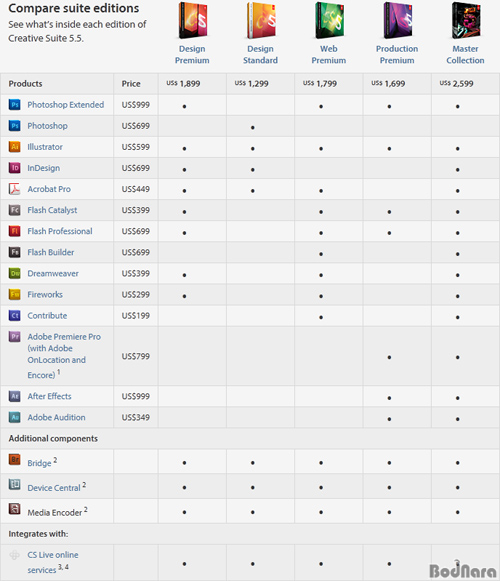The width and height of the screenshot is (500, 581).
Task: Select the Flash Professional link
Action: point(60,231)
